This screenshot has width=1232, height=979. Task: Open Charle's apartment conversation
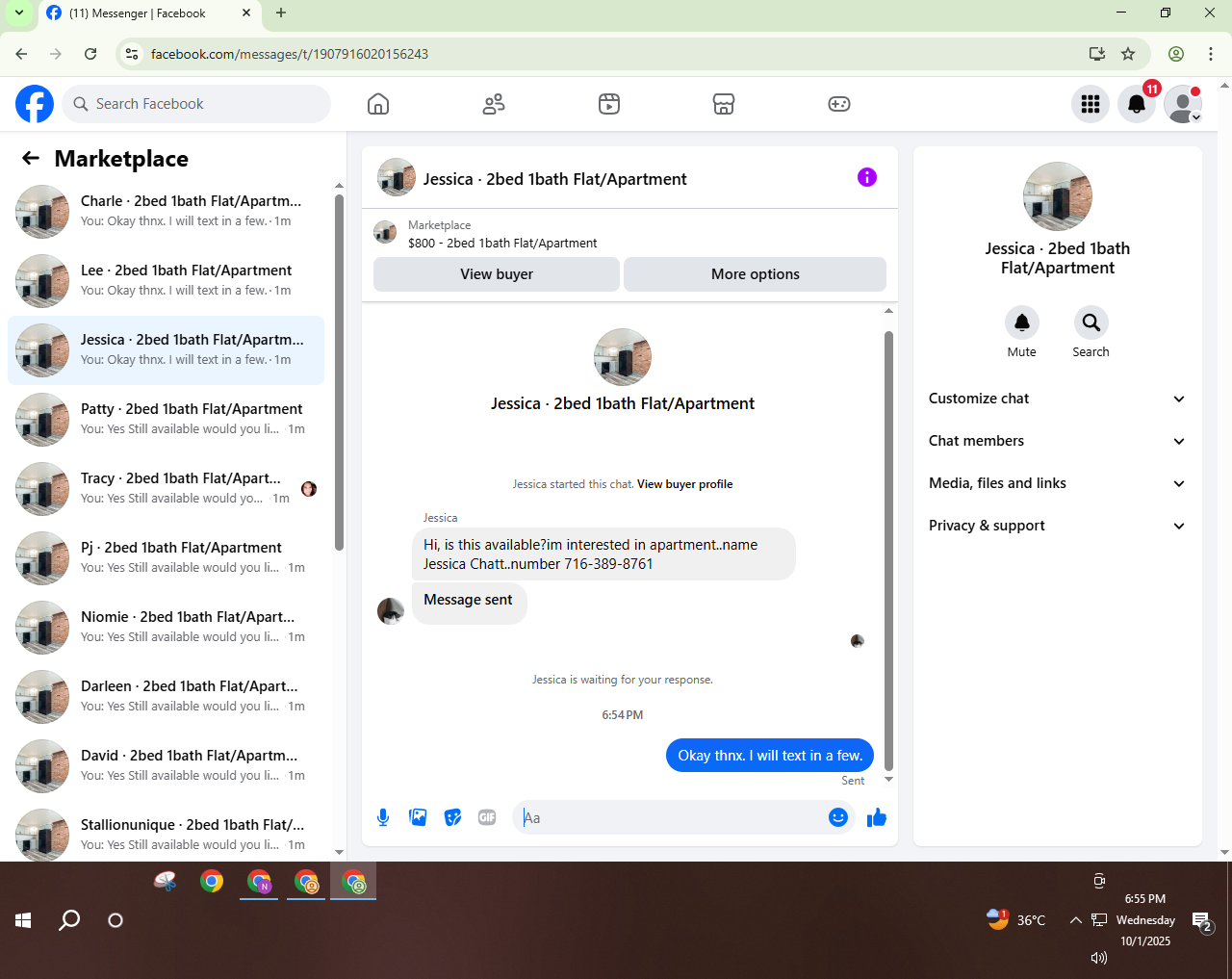coord(166,212)
